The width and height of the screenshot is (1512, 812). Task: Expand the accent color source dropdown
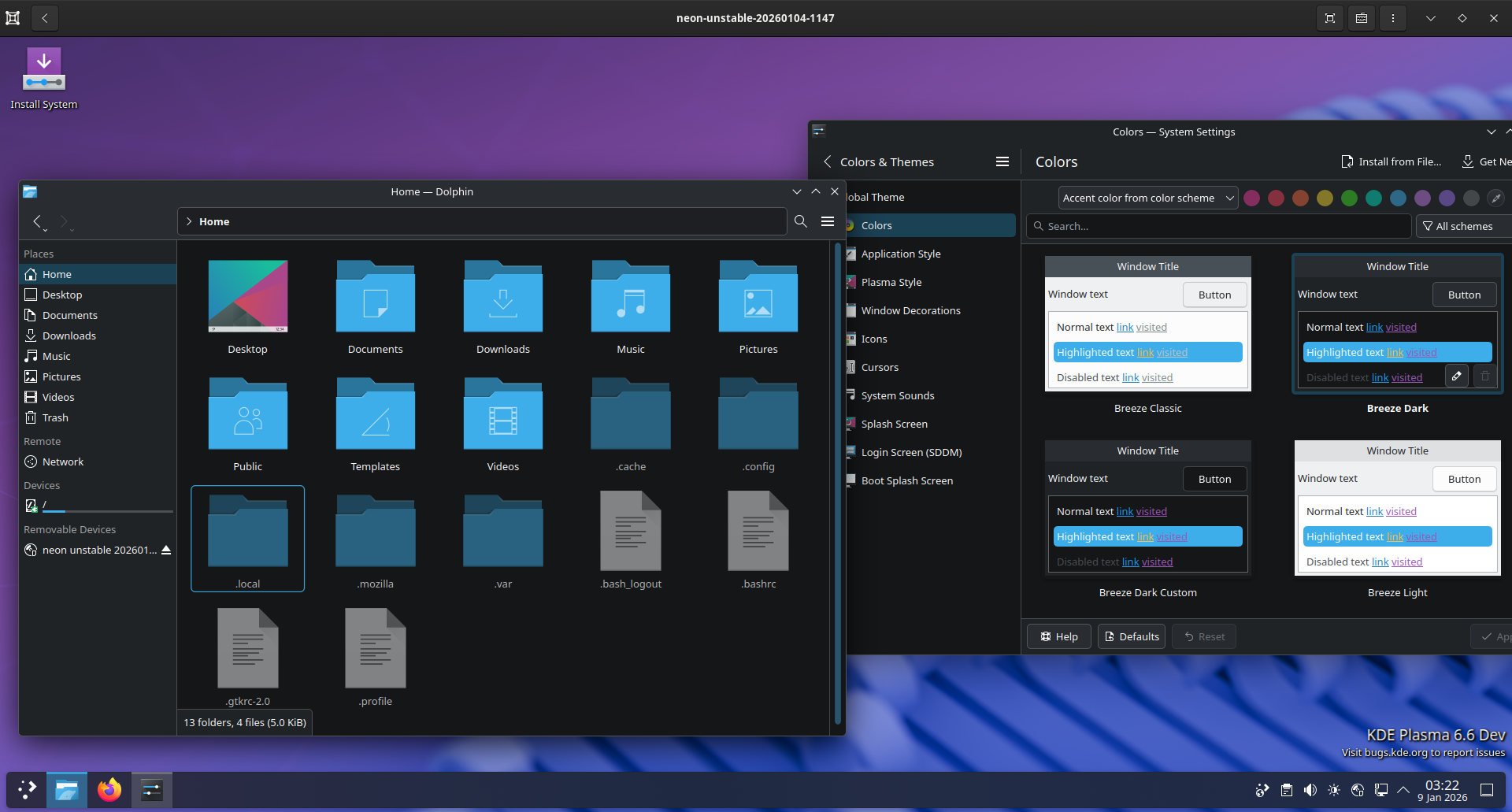tap(1147, 198)
